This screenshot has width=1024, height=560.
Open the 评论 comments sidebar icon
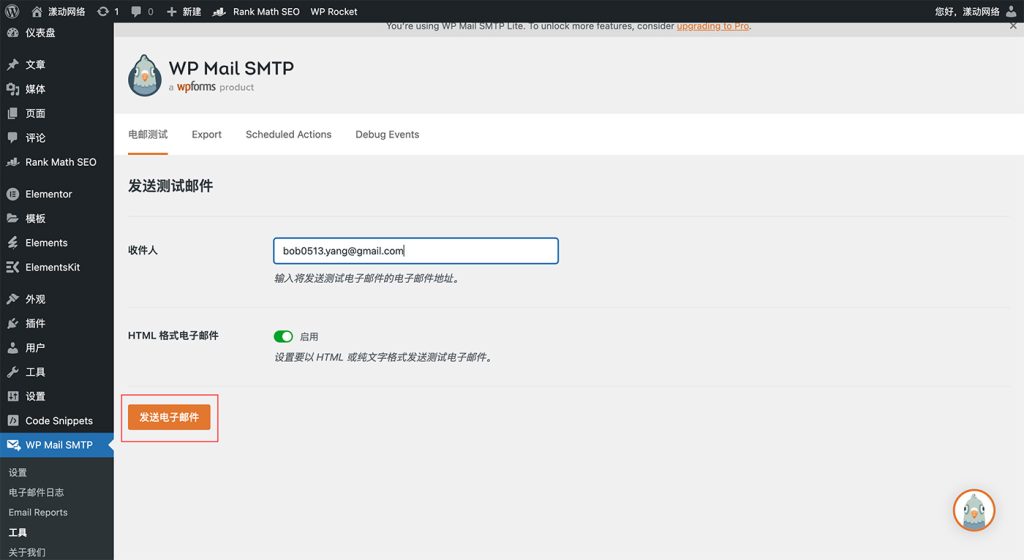tap(12, 137)
